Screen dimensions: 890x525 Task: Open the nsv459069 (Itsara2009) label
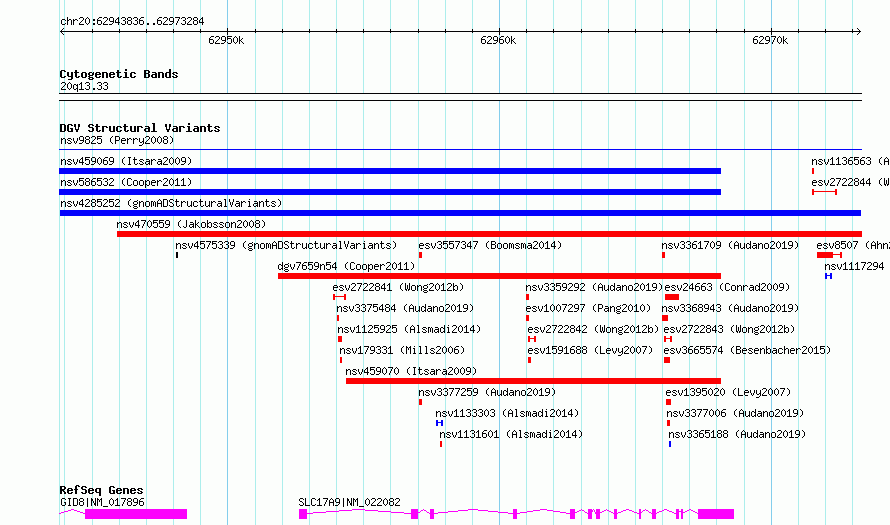[x=126, y=161]
